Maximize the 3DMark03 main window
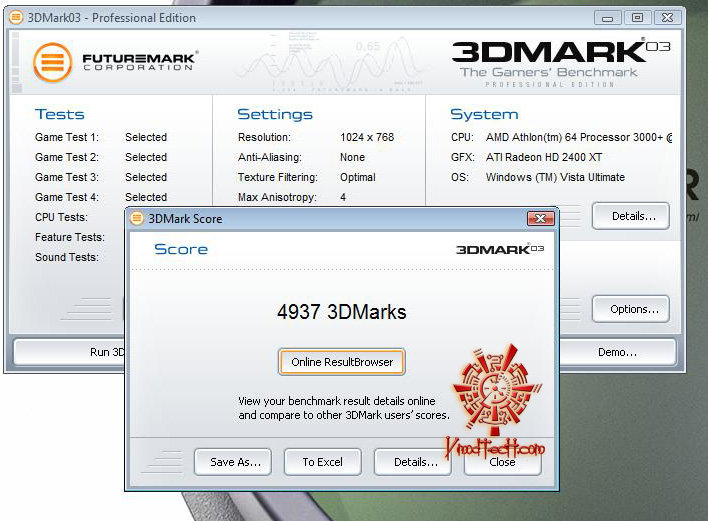This screenshot has height=521, width=708. (x=637, y=18)
